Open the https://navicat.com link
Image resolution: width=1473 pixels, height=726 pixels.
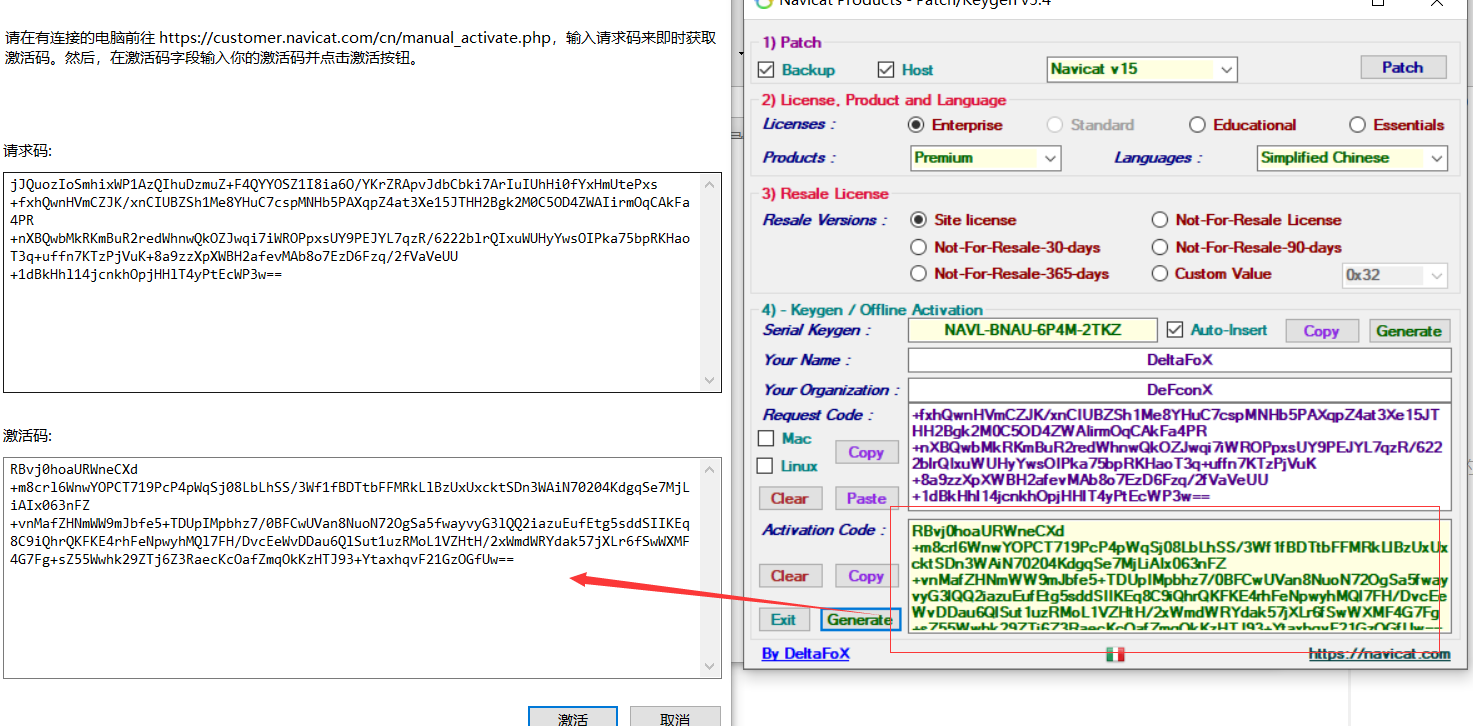tap(1380, 654)
